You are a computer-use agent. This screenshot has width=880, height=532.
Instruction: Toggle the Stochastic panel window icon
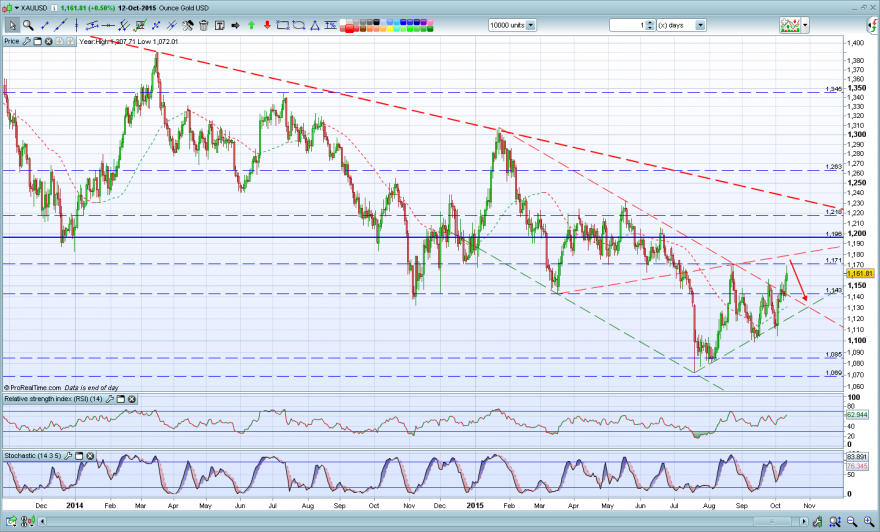click(79, 456)
